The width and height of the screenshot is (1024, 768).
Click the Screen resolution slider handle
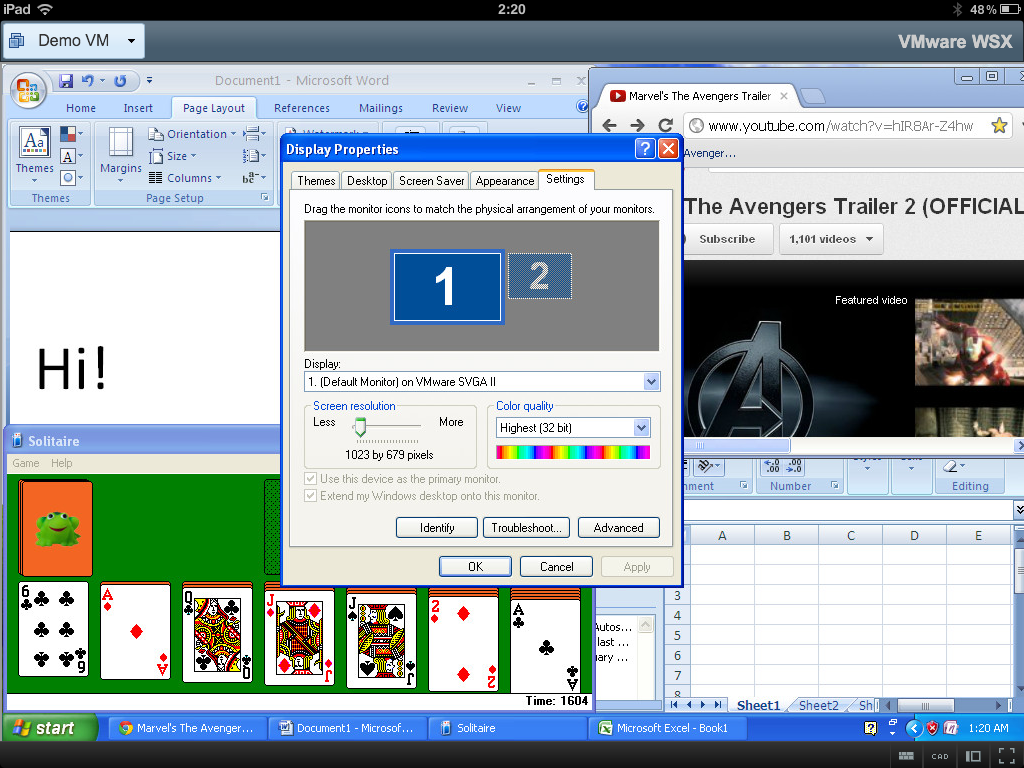[x=360, y=427]
